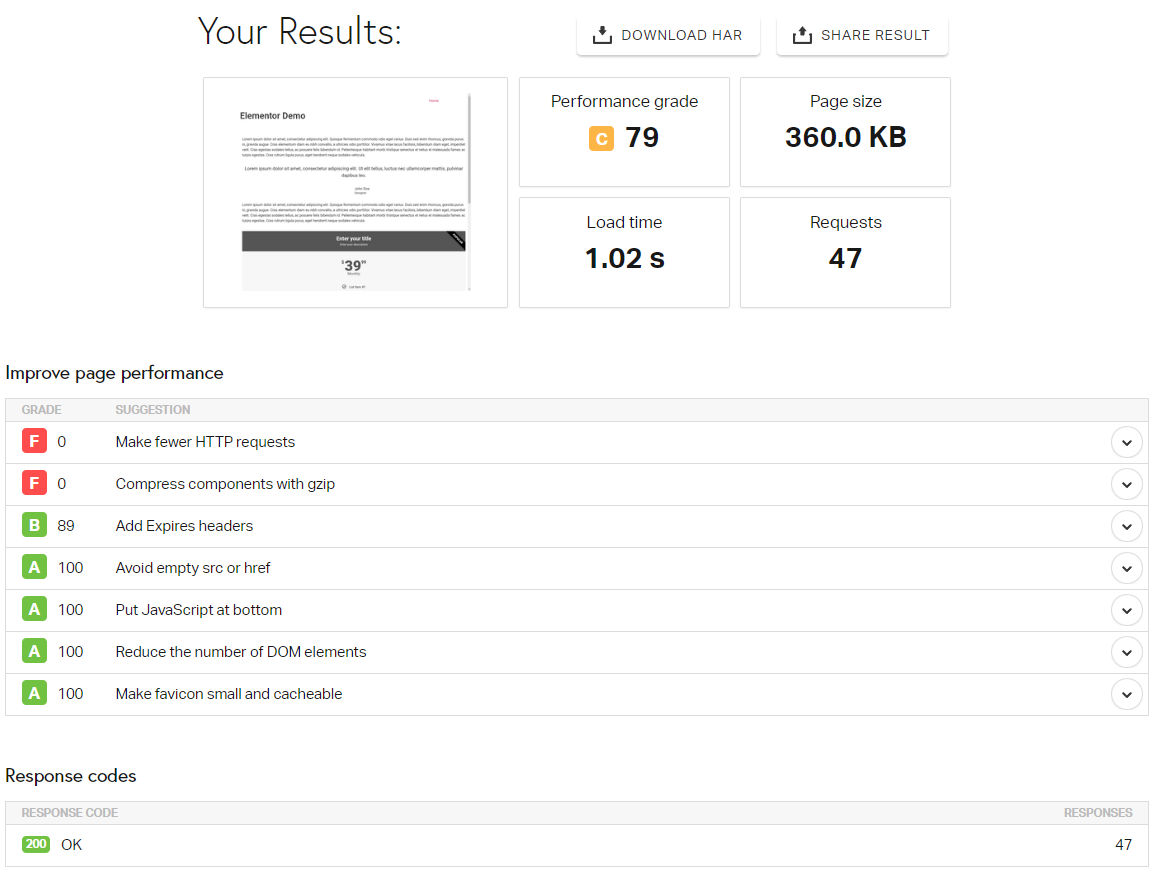
Task: Click the Improve page performance heading
Action: click(114, 372)
